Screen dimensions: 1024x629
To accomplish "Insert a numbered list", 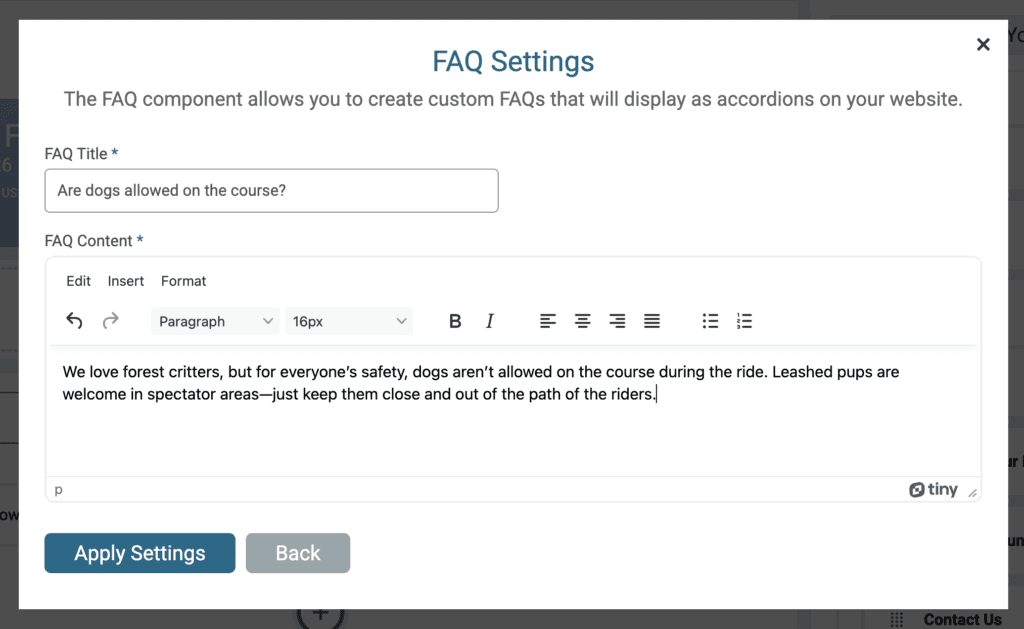I will [744, 321].
